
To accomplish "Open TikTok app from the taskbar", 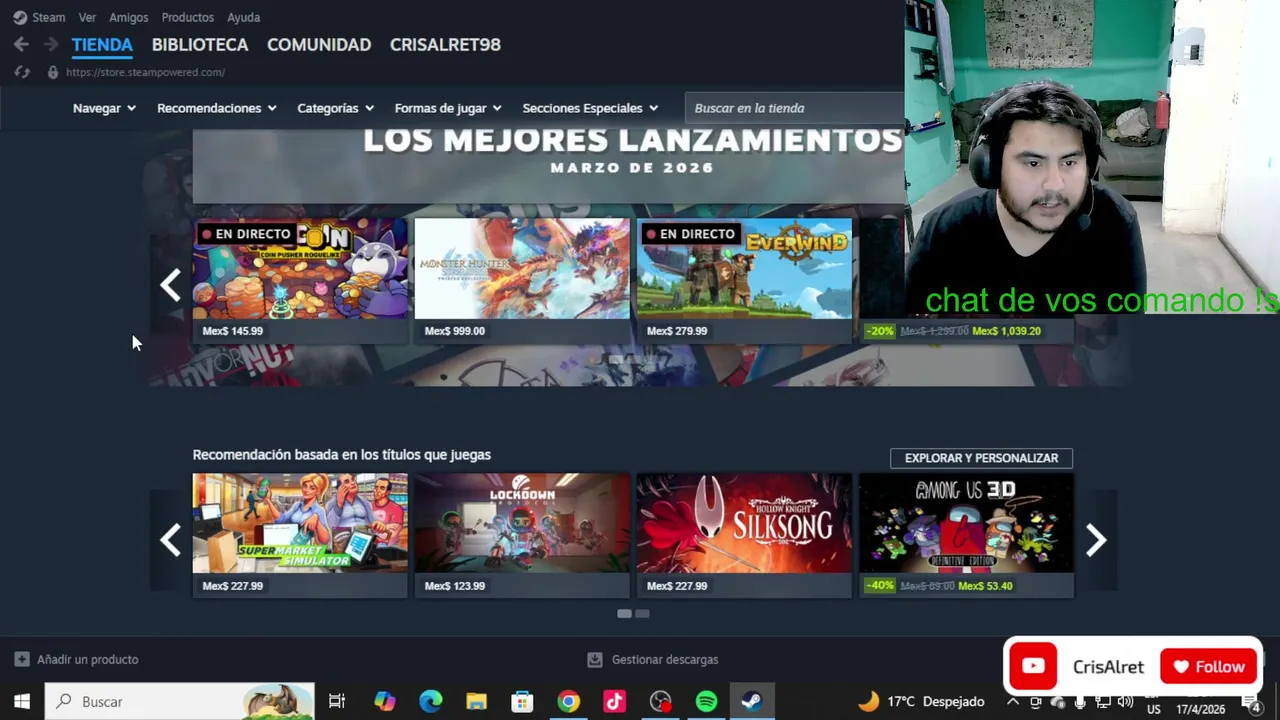I will coord(614,701).
